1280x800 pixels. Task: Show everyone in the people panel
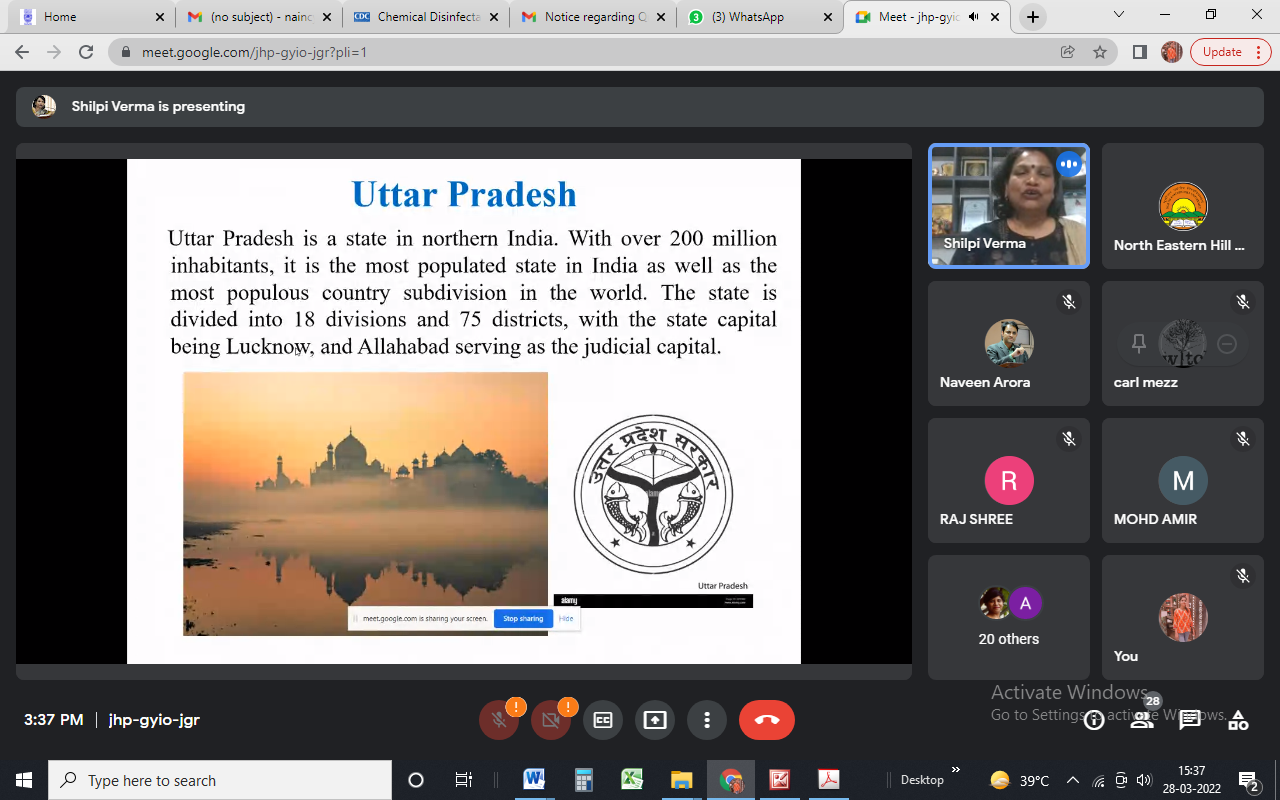1142,720
